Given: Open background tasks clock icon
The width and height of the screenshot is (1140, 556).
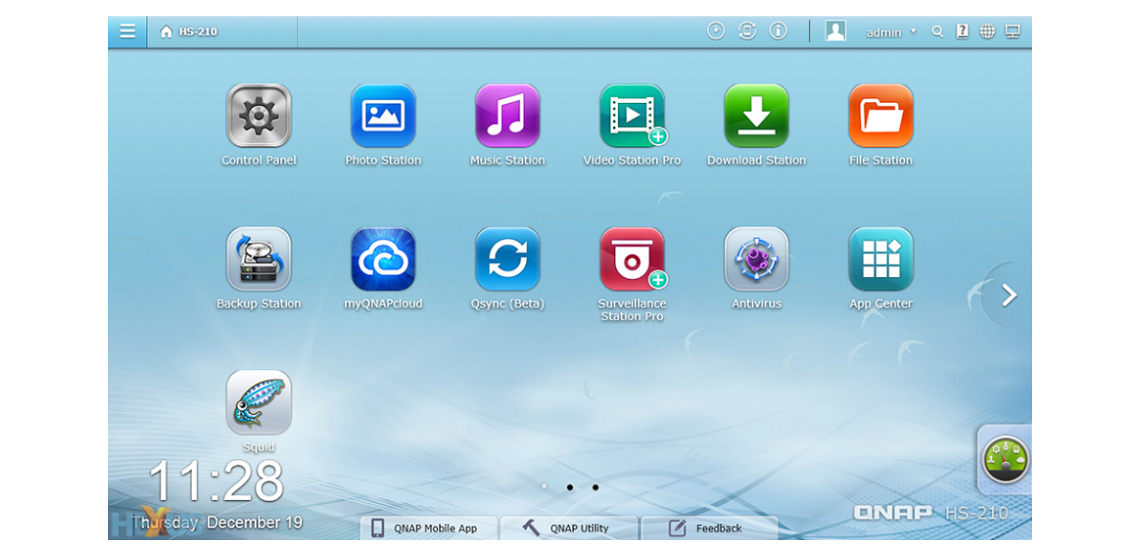Looking at the screenshot, I should 716,31.
